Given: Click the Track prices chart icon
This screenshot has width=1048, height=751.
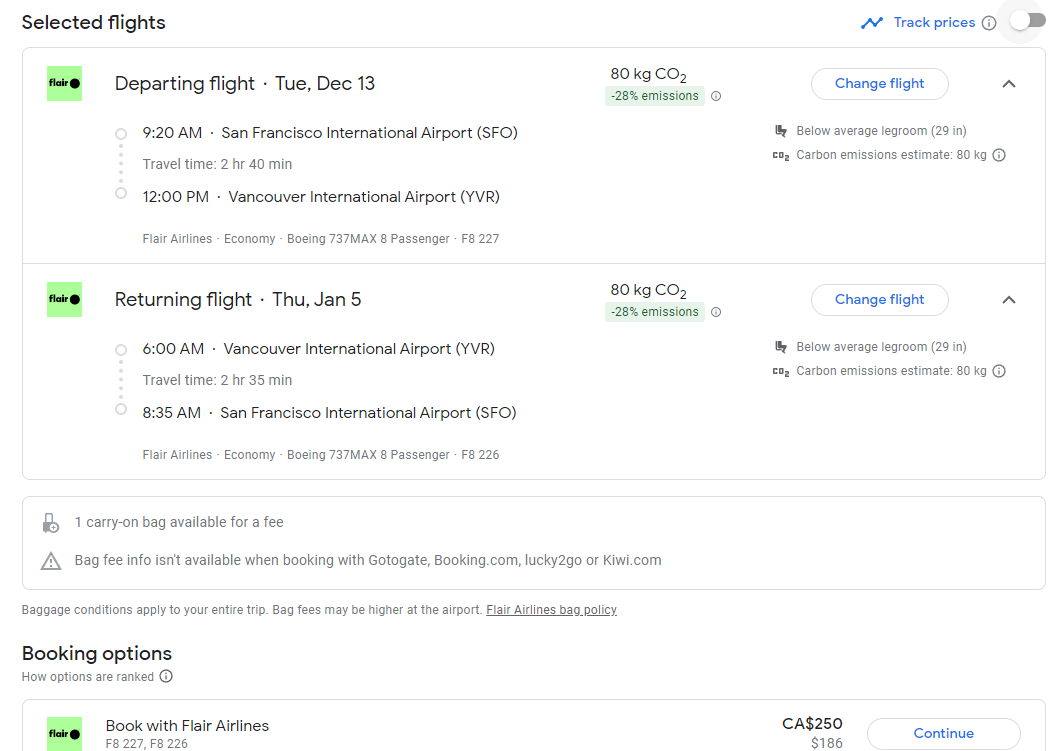Looking at the screenshot, I should pyautogui.click(x=872, y=22).
